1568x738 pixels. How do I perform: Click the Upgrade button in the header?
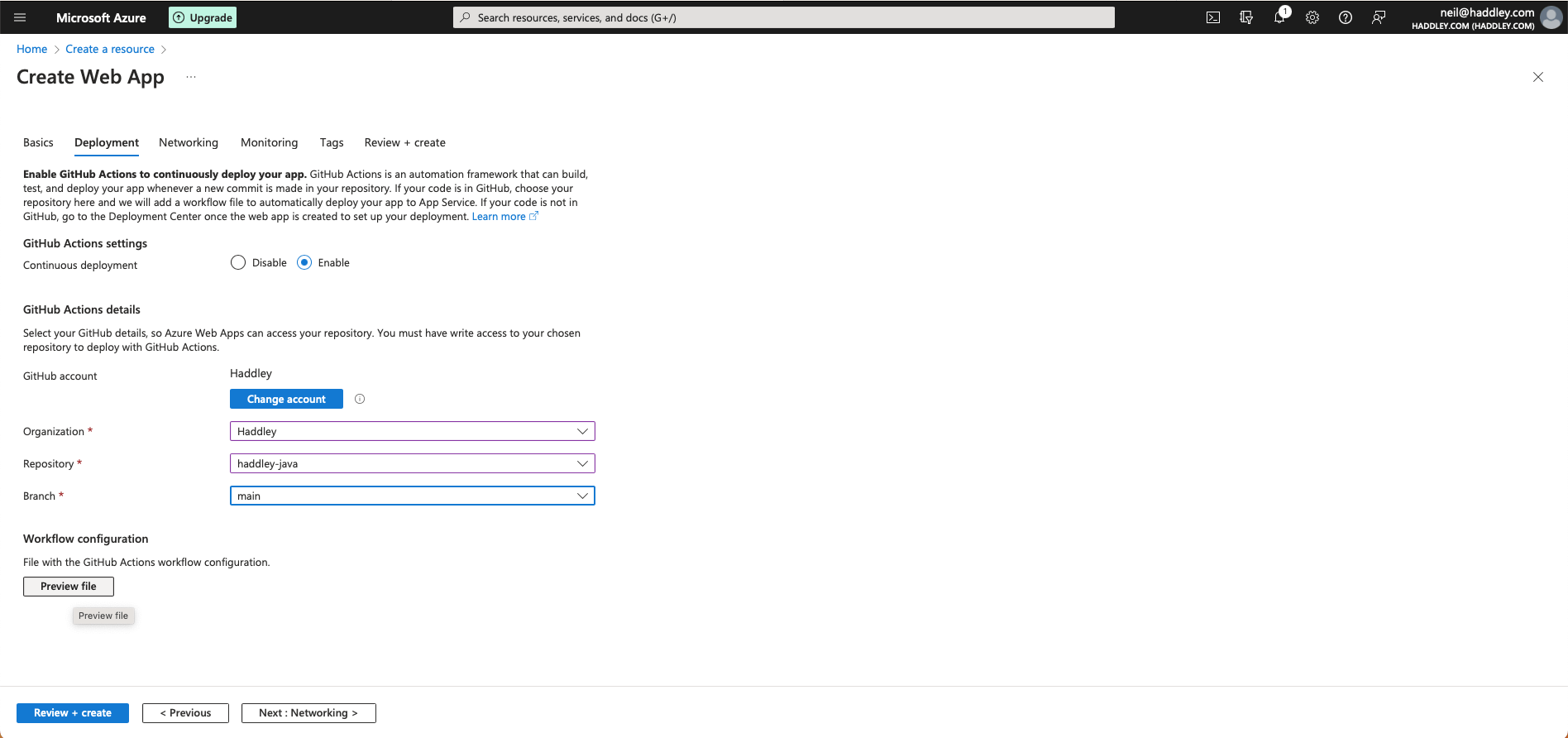pos(203,17)
